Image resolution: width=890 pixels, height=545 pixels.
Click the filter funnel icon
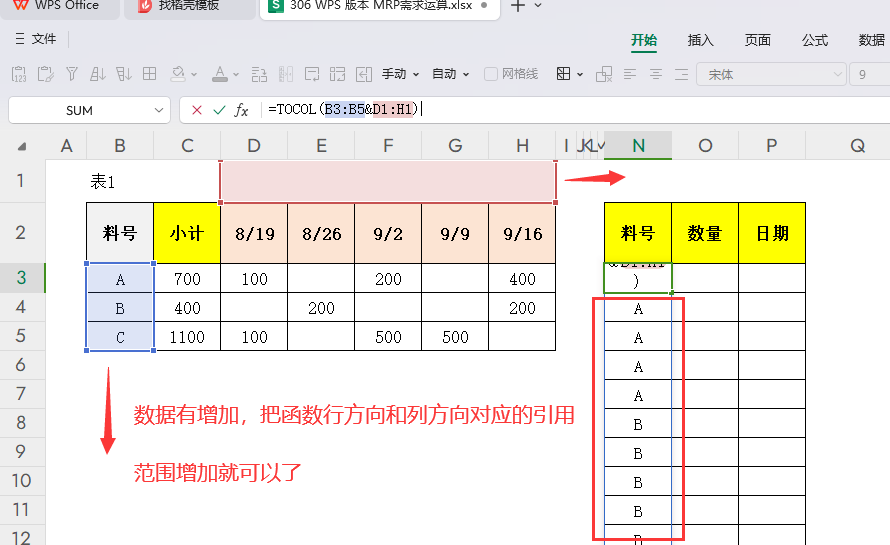[x=72, y=74]
